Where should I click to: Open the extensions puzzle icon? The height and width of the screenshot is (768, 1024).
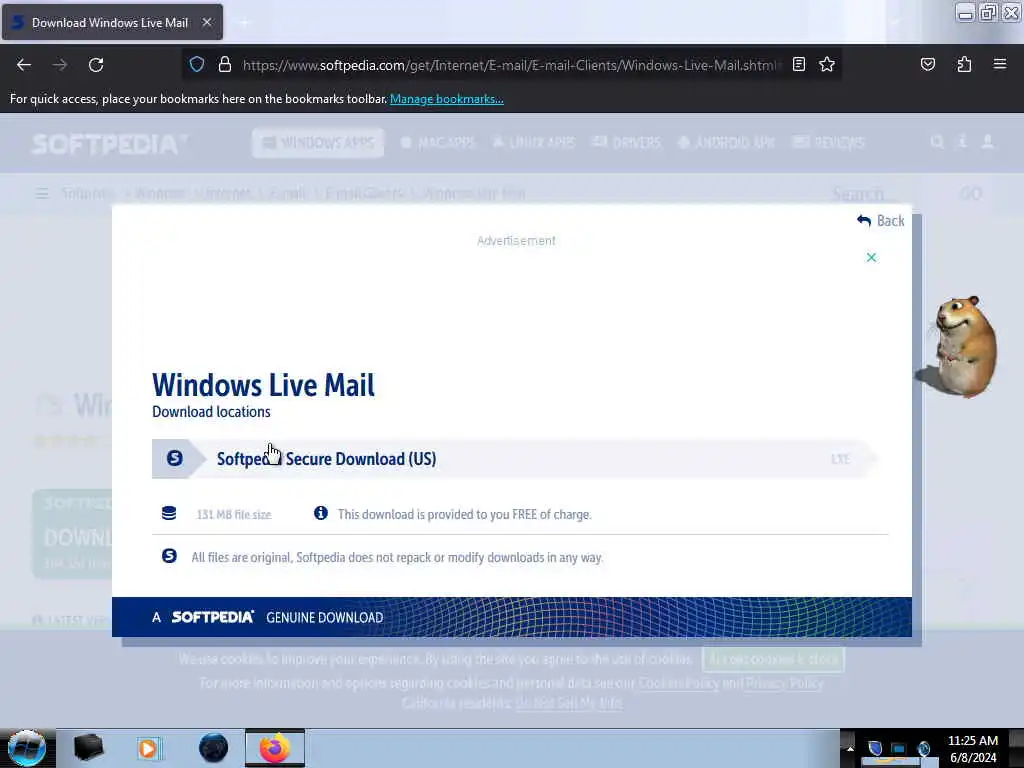click(x=964, y=64)
